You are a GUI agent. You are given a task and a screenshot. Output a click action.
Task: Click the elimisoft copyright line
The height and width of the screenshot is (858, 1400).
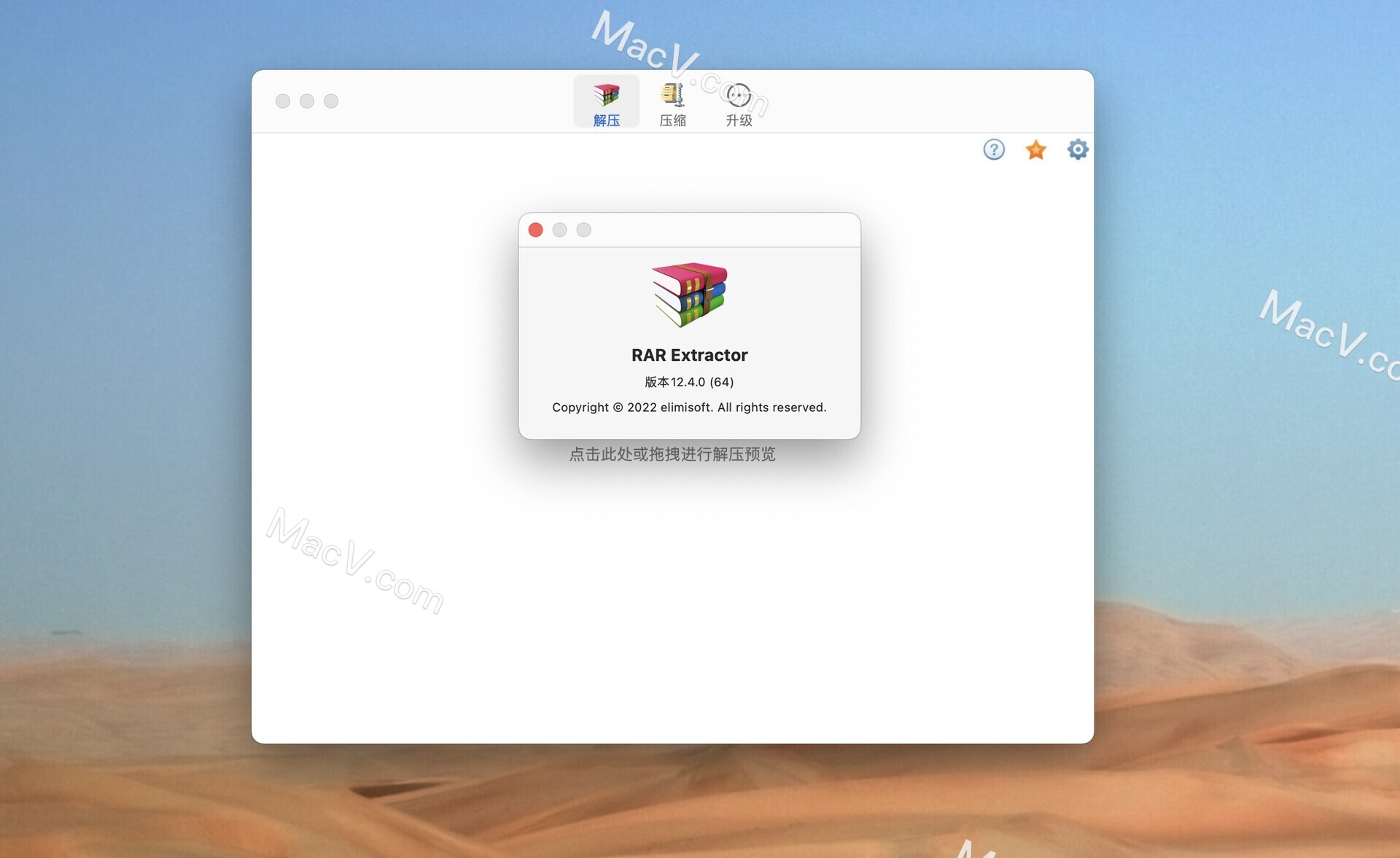(689, 407)
